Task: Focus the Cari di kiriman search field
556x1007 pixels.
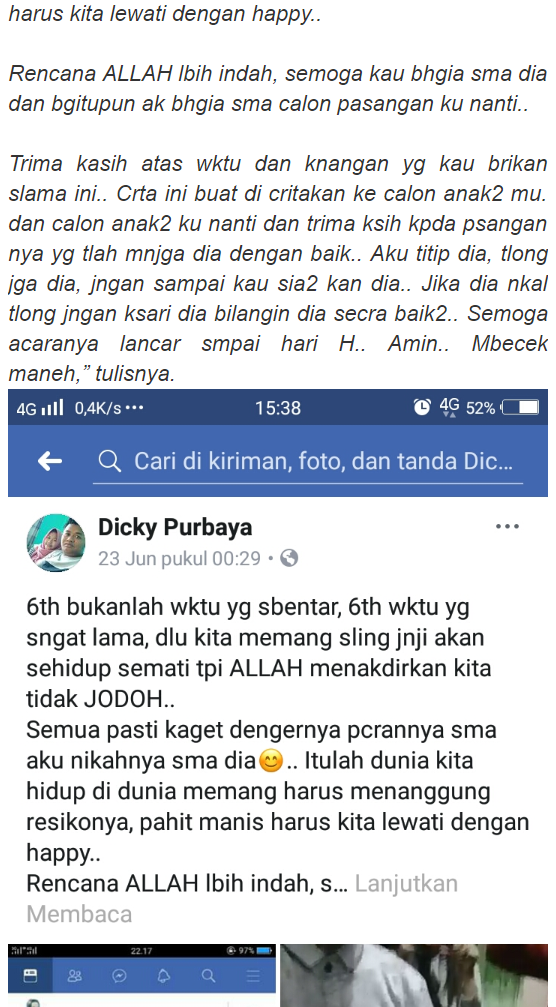Action: coord(308,460)
